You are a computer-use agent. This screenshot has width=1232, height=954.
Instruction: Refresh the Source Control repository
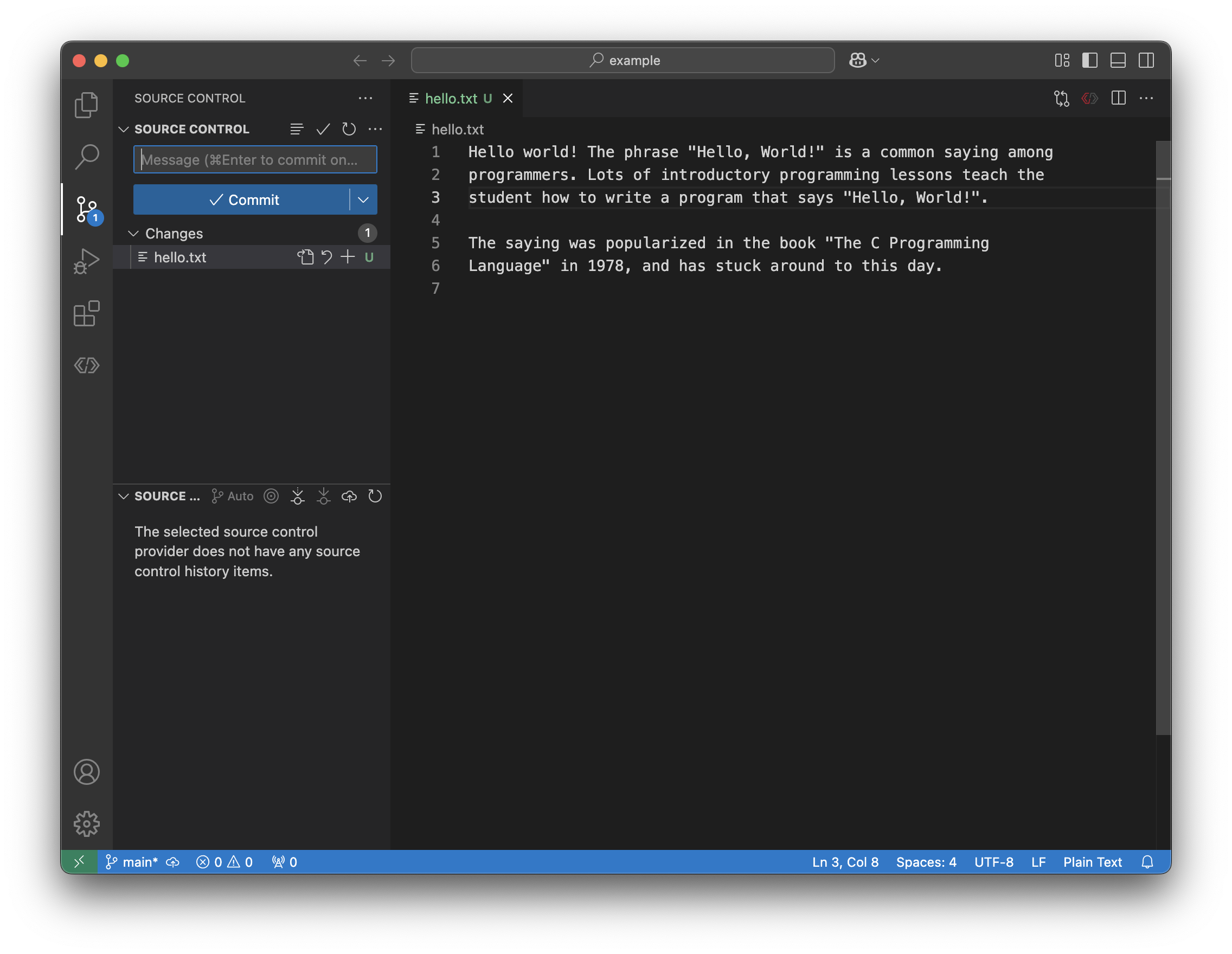tap(349, 129)
